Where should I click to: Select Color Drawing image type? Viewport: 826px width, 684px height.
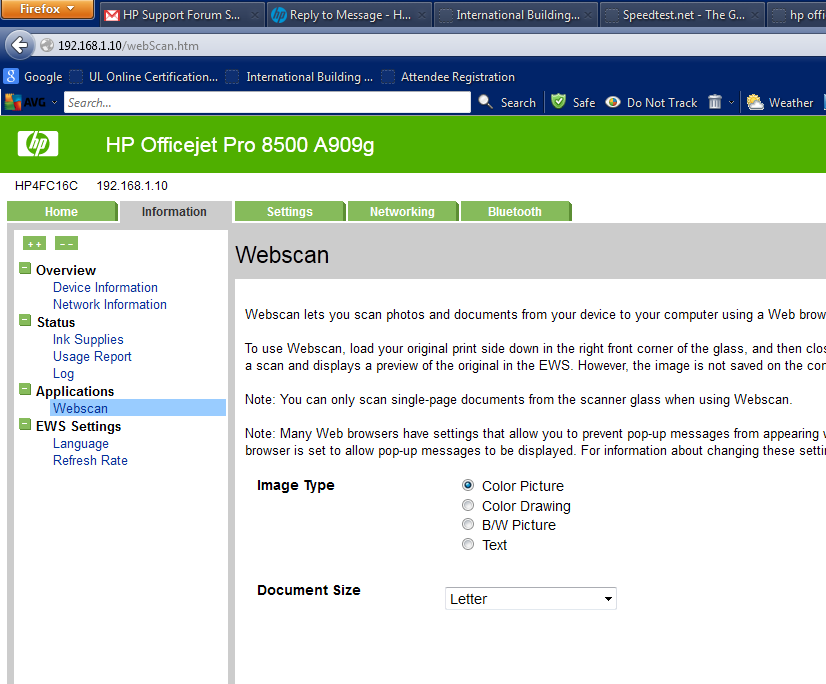(468, 505)
